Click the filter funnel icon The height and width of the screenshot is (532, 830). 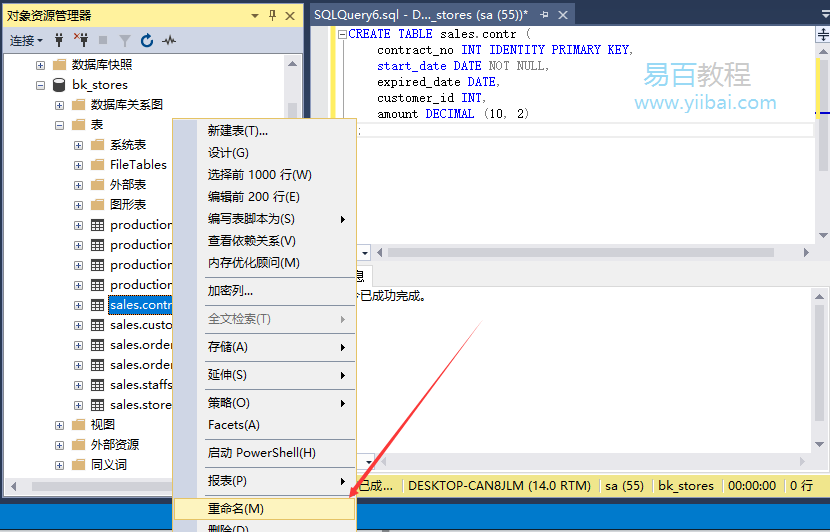point(125,40)
